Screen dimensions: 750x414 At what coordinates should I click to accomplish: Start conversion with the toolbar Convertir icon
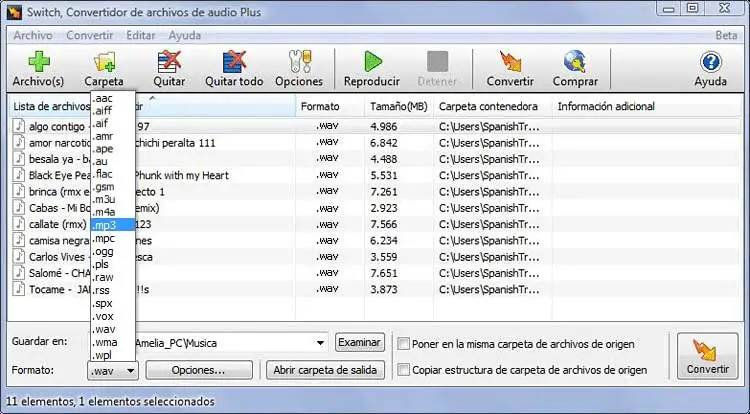tap(510, 62)
